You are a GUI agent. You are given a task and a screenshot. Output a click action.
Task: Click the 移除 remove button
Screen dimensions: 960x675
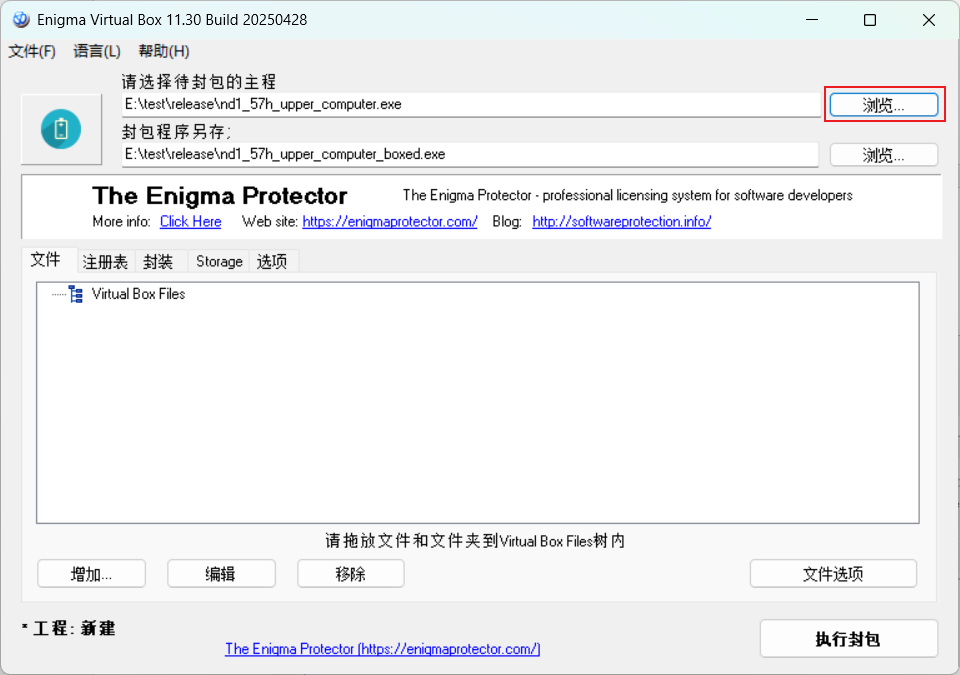click(x=351, y=574)
